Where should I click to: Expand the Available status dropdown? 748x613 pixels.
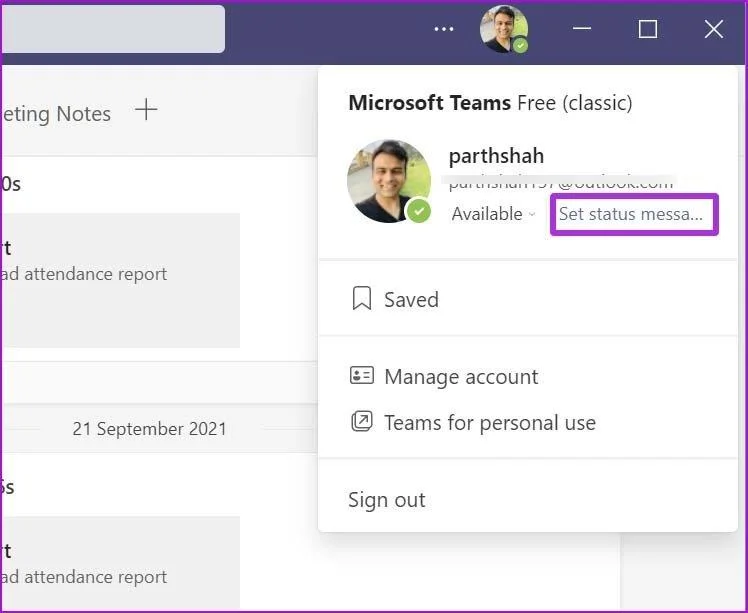493,214
